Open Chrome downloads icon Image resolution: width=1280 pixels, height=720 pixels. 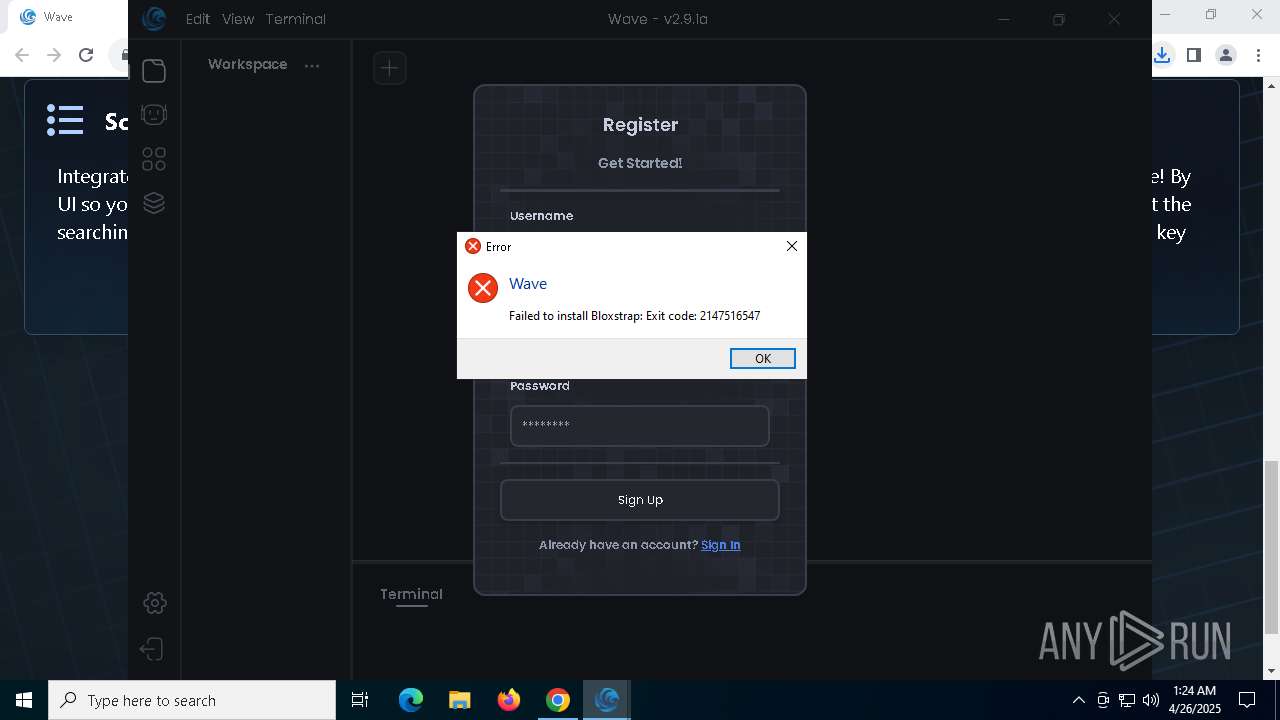[x=1162, y=55]
